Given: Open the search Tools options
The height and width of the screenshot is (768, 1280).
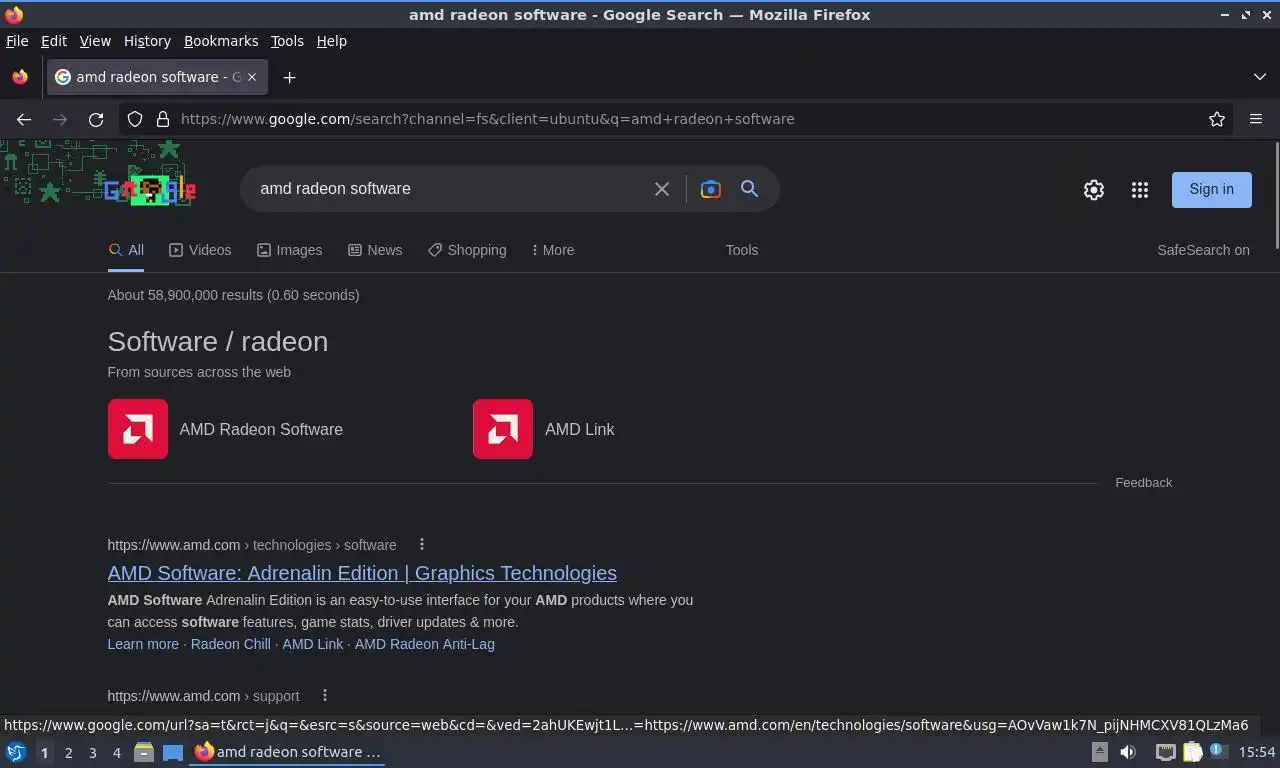Looking at the screenshot, I should click(x=742, y=250).
